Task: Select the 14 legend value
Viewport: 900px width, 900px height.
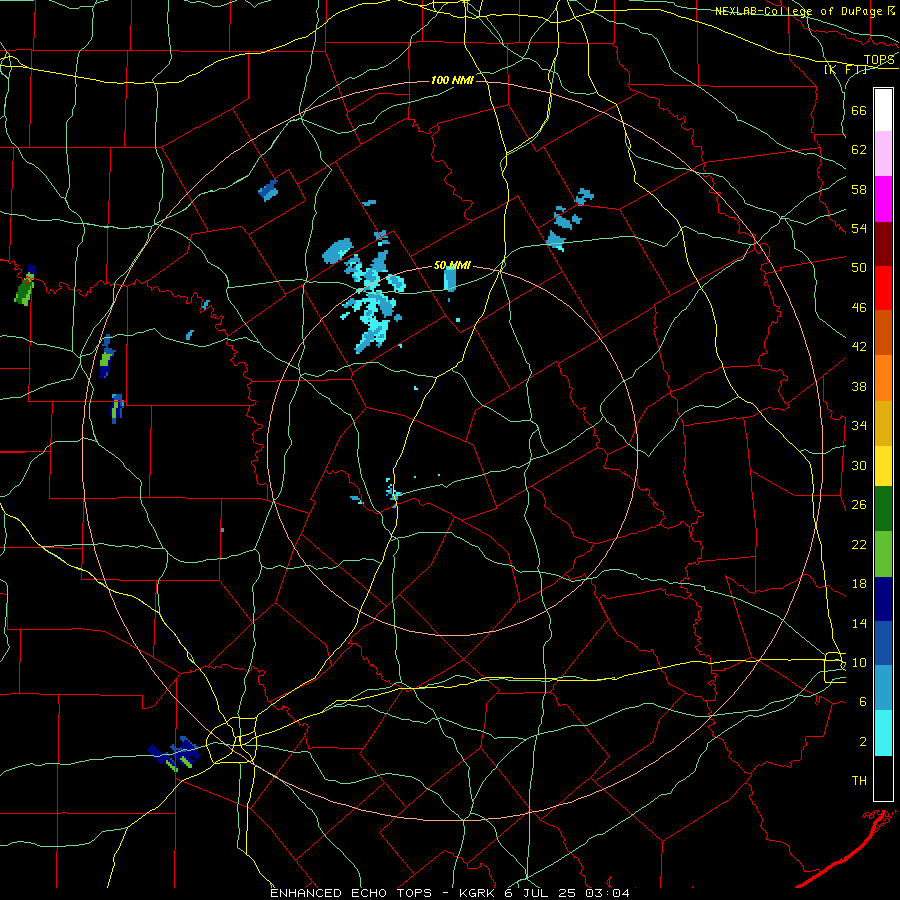Action: (x=859, y=623)
